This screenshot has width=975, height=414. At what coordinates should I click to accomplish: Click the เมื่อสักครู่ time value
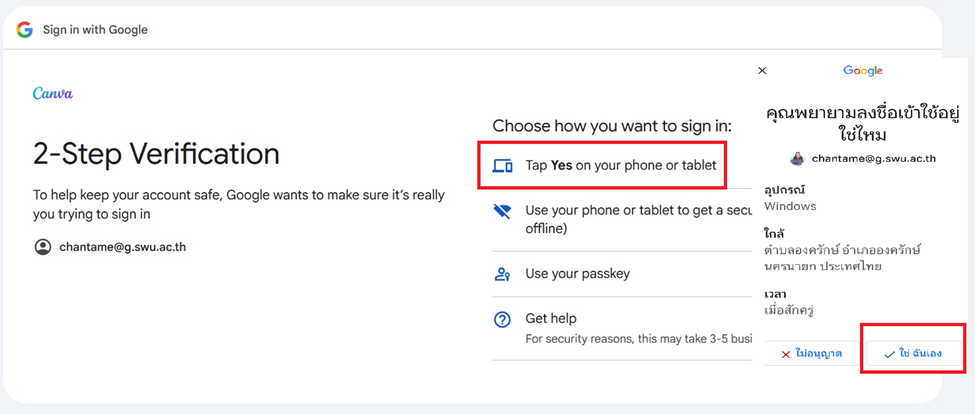pyautogui.click(x=789, y=310)
